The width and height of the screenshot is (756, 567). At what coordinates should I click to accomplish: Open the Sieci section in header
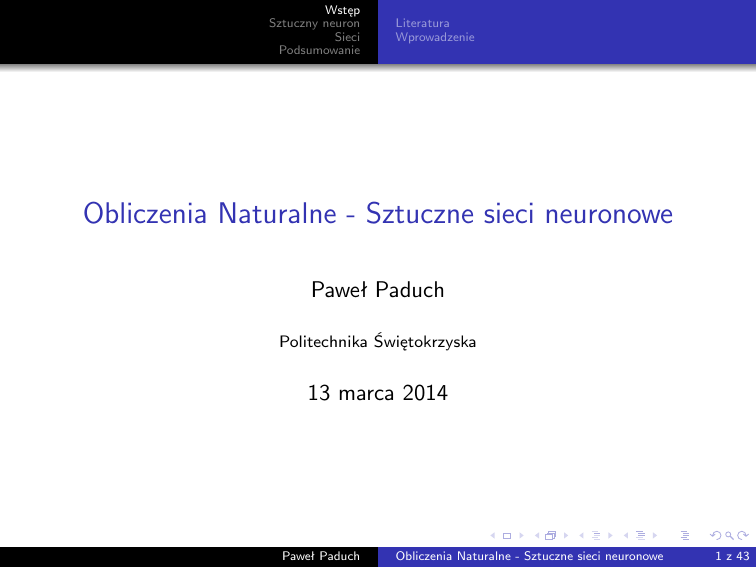tap(347, 37)
